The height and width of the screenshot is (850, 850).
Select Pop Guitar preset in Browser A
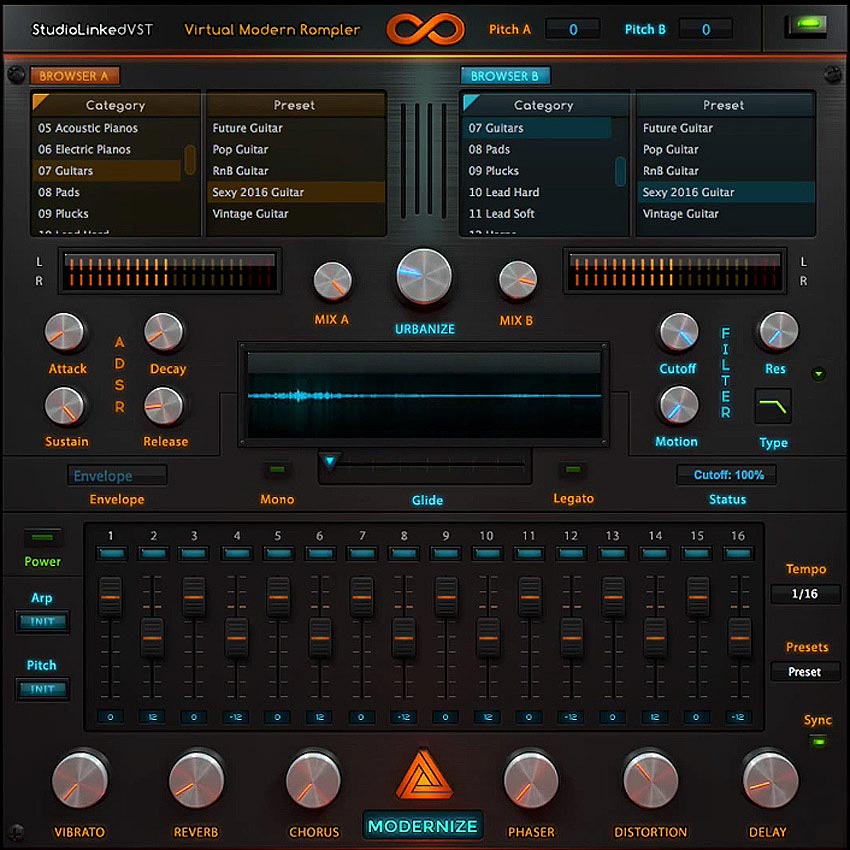(240, 150)
